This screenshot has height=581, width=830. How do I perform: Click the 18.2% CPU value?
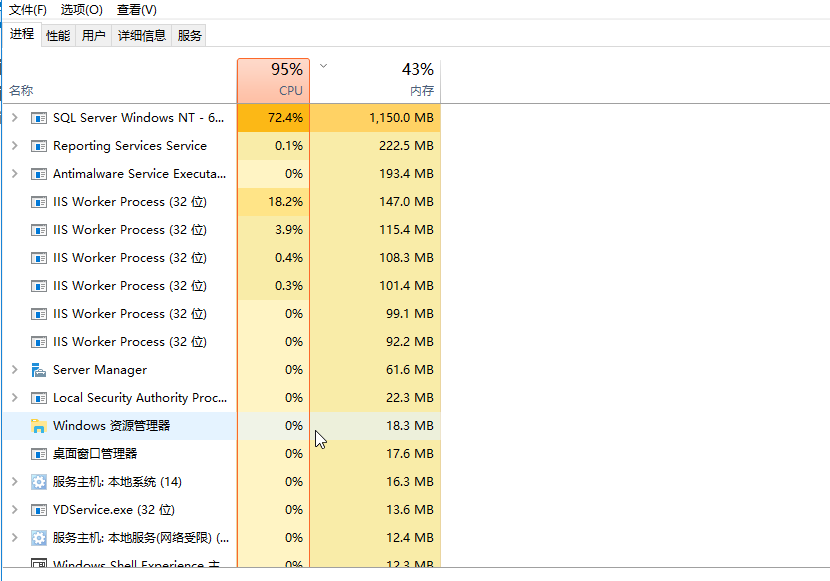click(285, 202)
